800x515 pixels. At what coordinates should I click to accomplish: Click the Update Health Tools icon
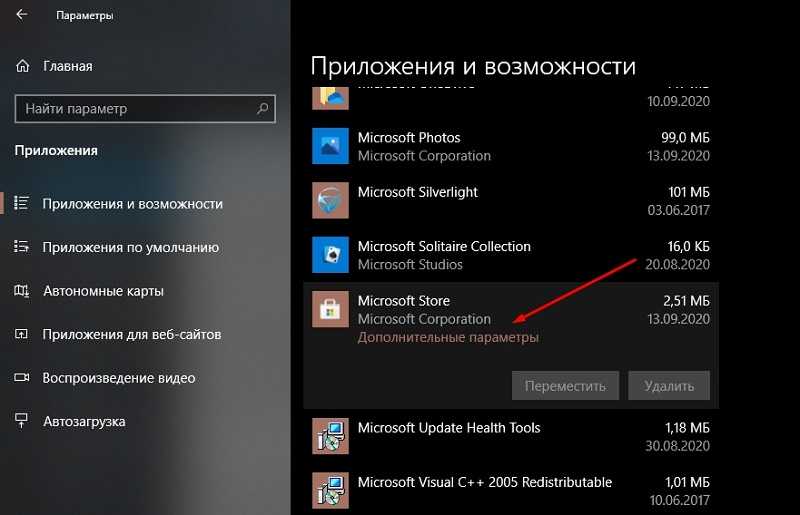point(330,436)
